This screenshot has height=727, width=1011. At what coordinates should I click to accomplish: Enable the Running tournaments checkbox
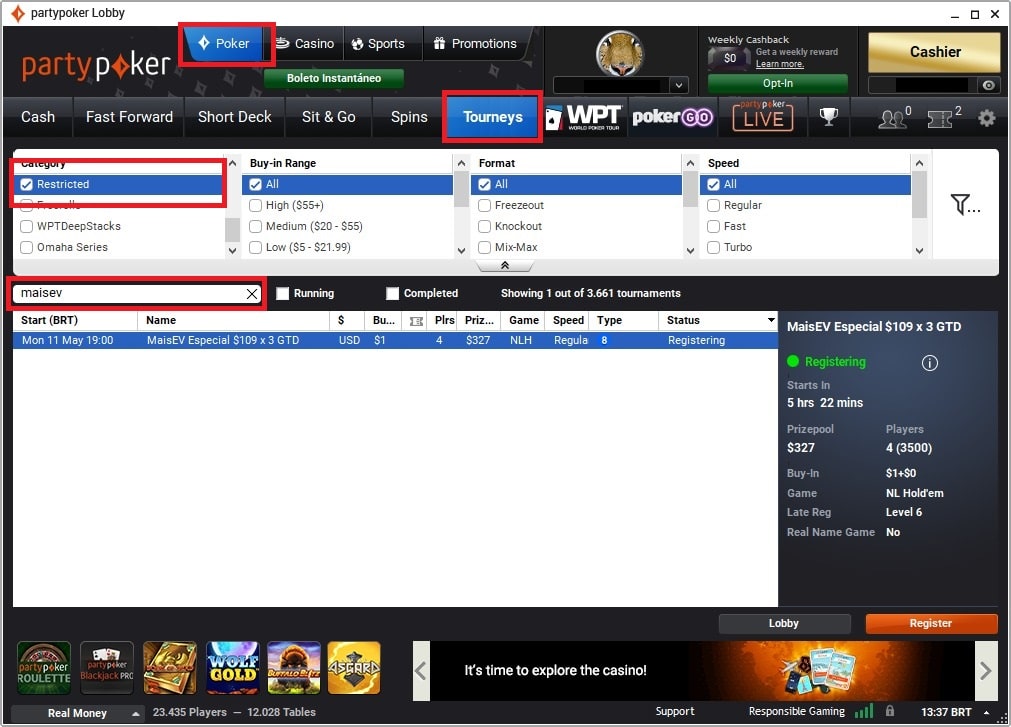click(282, 294)
